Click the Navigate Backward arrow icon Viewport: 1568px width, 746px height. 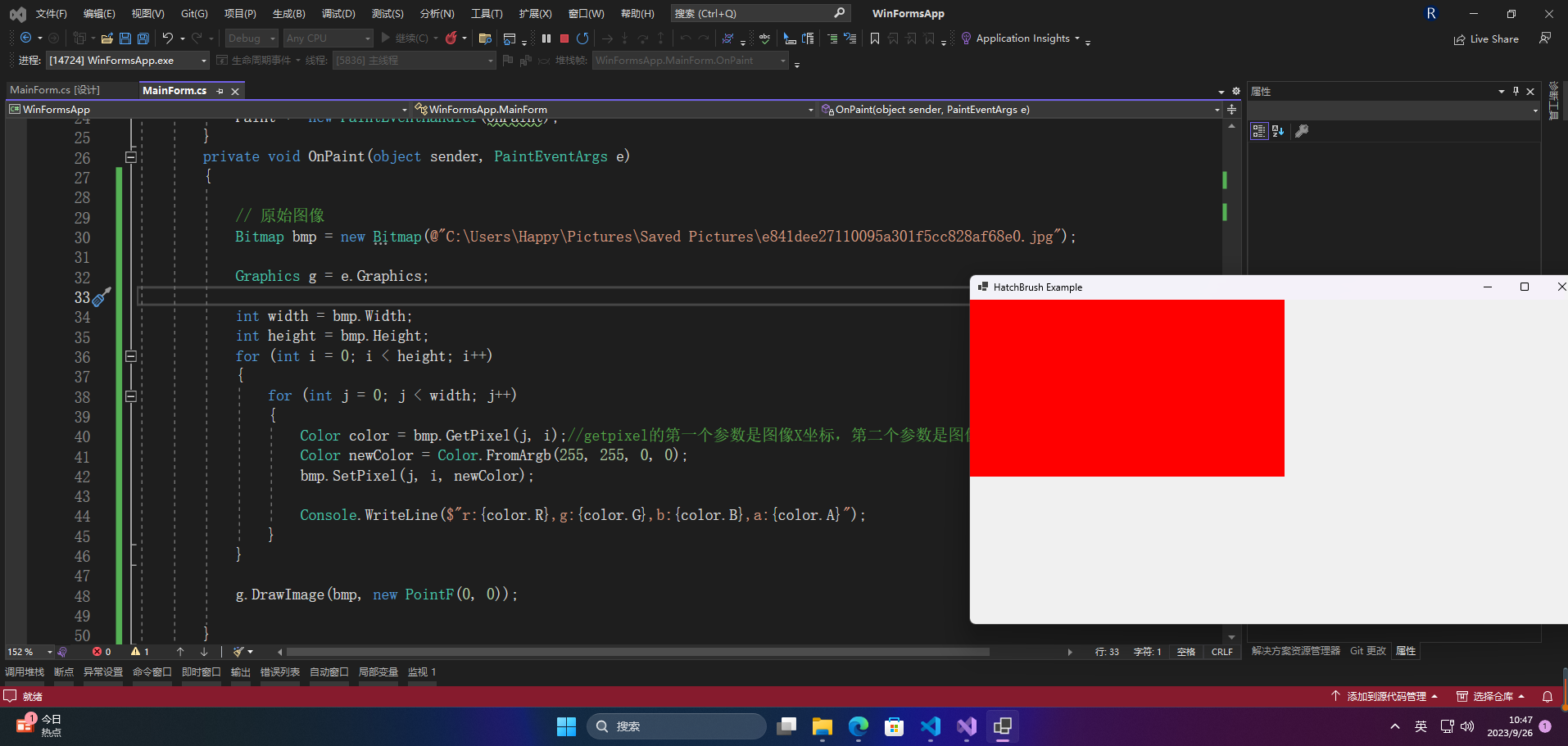[26, 38]
